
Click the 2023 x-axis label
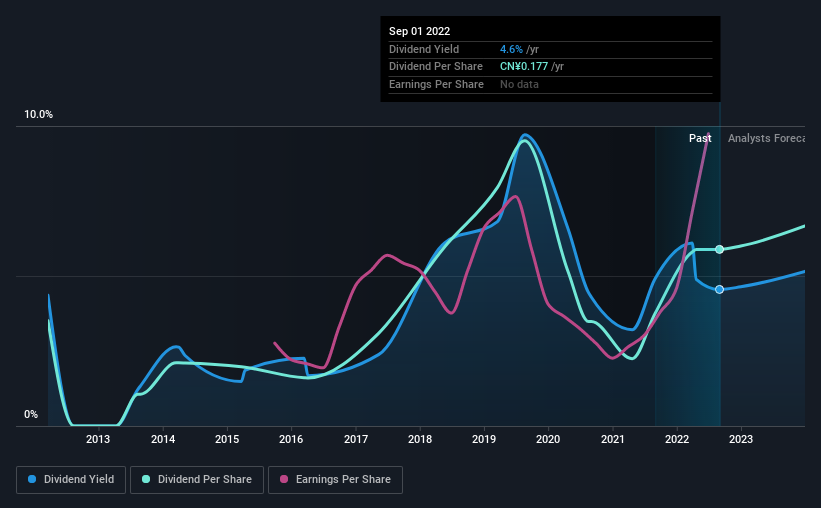741,439
